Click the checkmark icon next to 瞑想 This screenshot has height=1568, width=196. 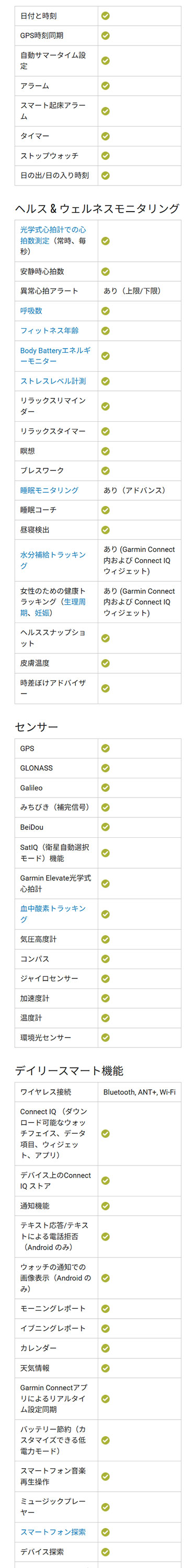[105, 451]
